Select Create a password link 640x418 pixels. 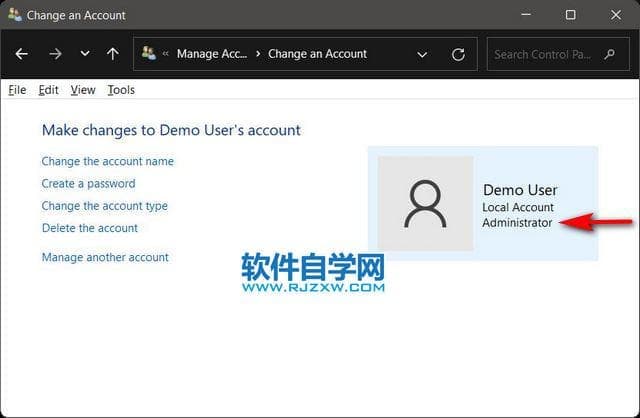tap(88, 184)
